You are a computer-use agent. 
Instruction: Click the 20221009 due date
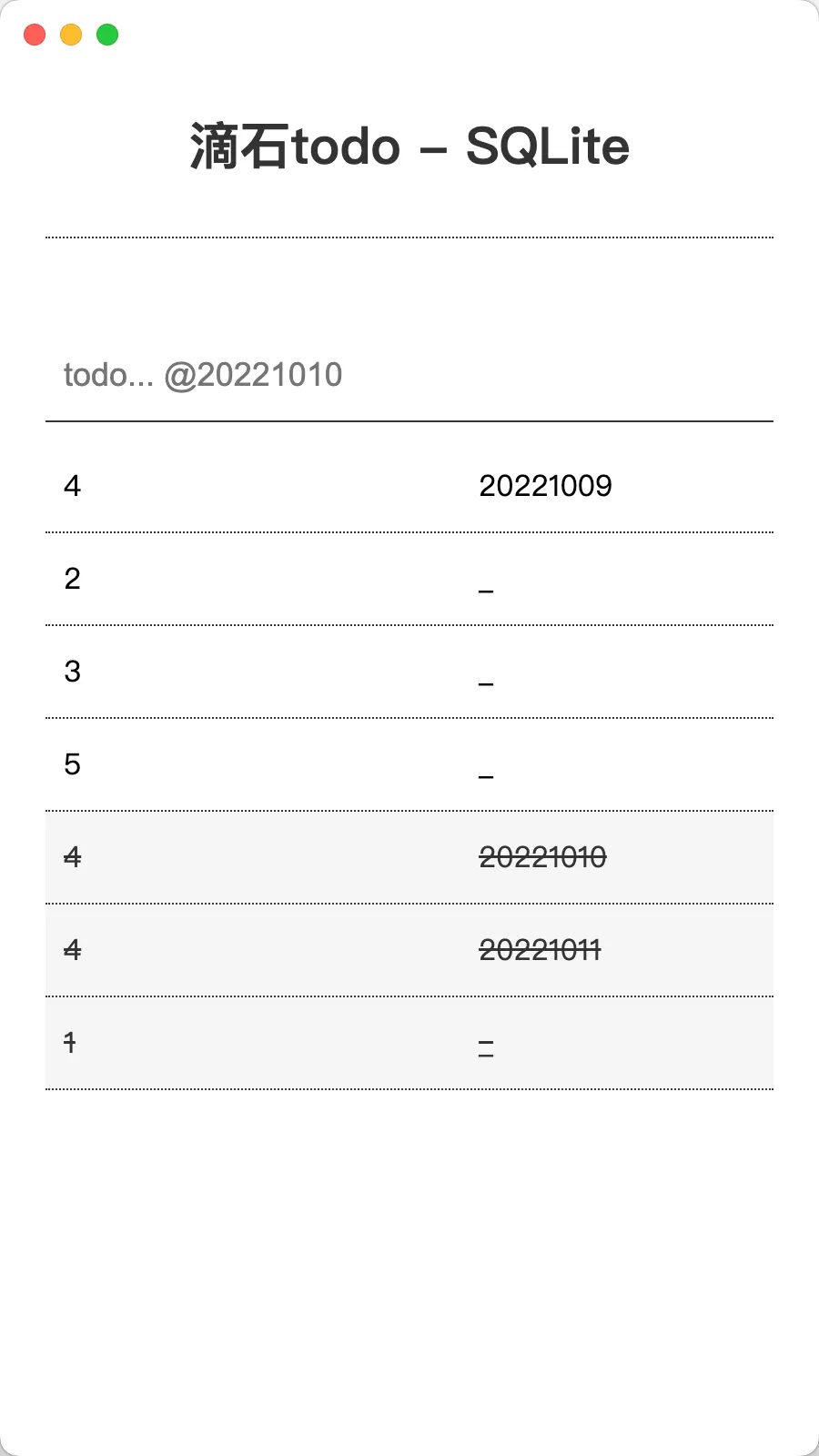coord(545,486)
